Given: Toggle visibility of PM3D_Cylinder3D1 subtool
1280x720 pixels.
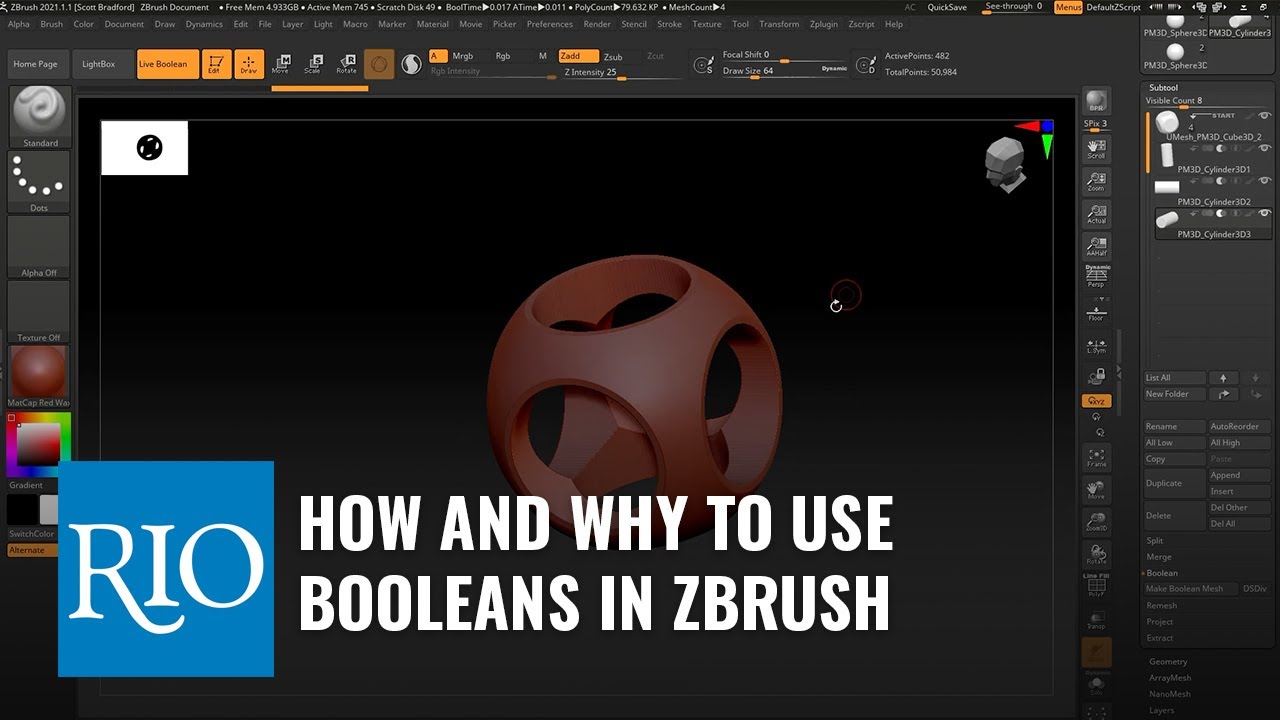Looking at the screenshot, I should tap(1264, 148).
